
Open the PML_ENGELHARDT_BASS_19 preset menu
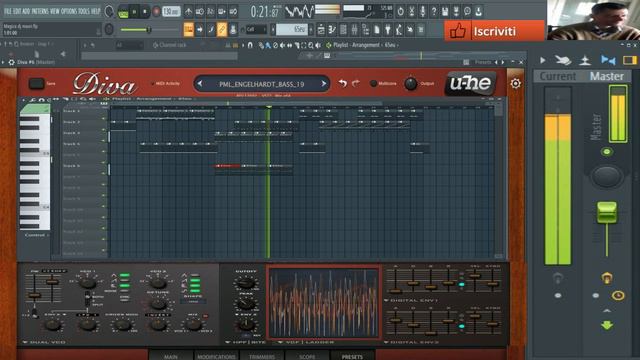(x=261, y=84)
